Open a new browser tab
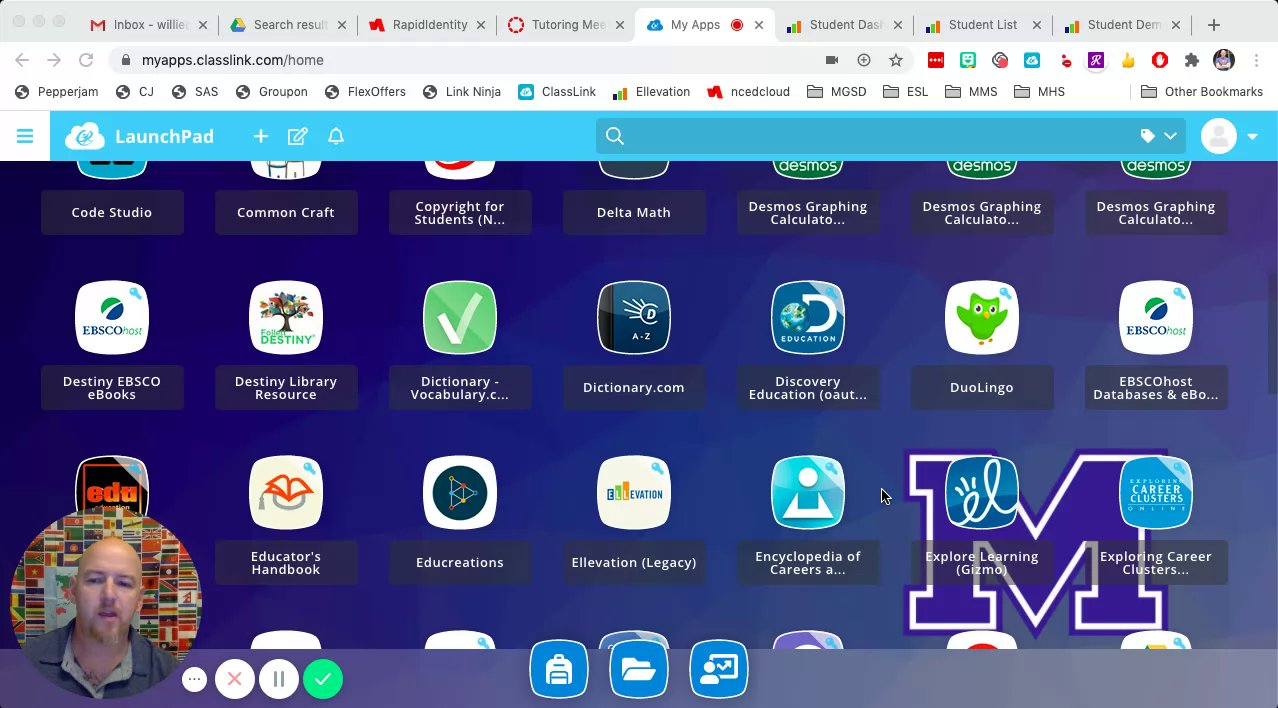Image resolution: width=1278 pixels, height=708 pixels. coord(1214,25)
